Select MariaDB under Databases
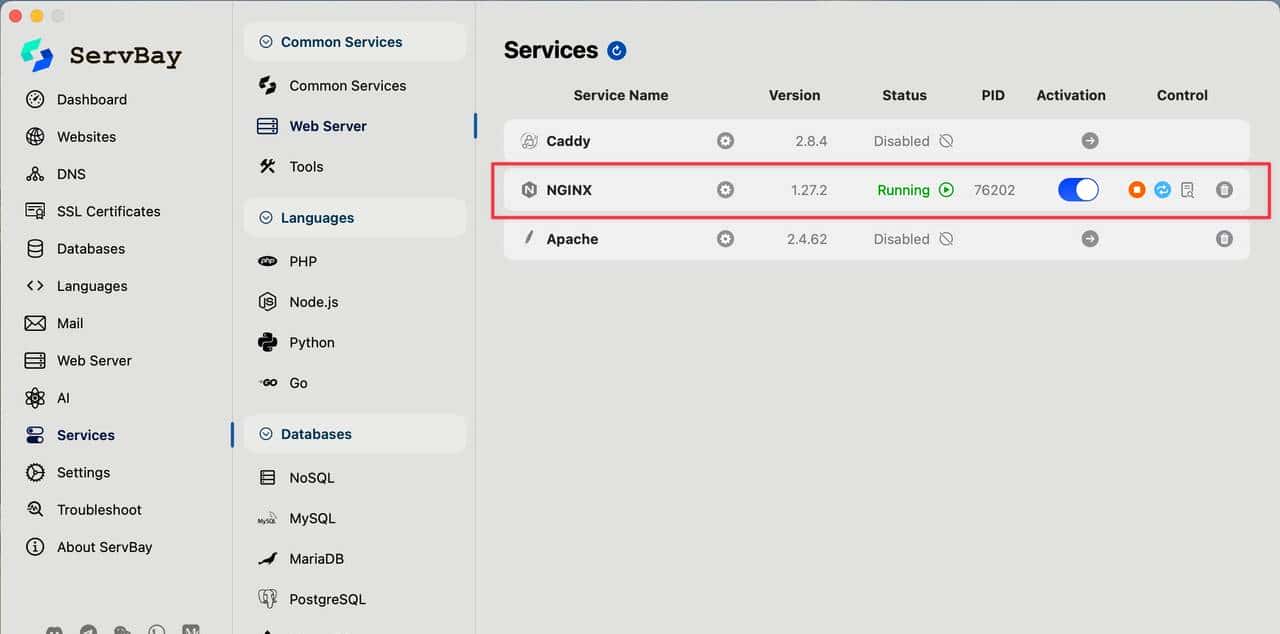The width and height of the screenshot is (1280, 634). (316, 559)
